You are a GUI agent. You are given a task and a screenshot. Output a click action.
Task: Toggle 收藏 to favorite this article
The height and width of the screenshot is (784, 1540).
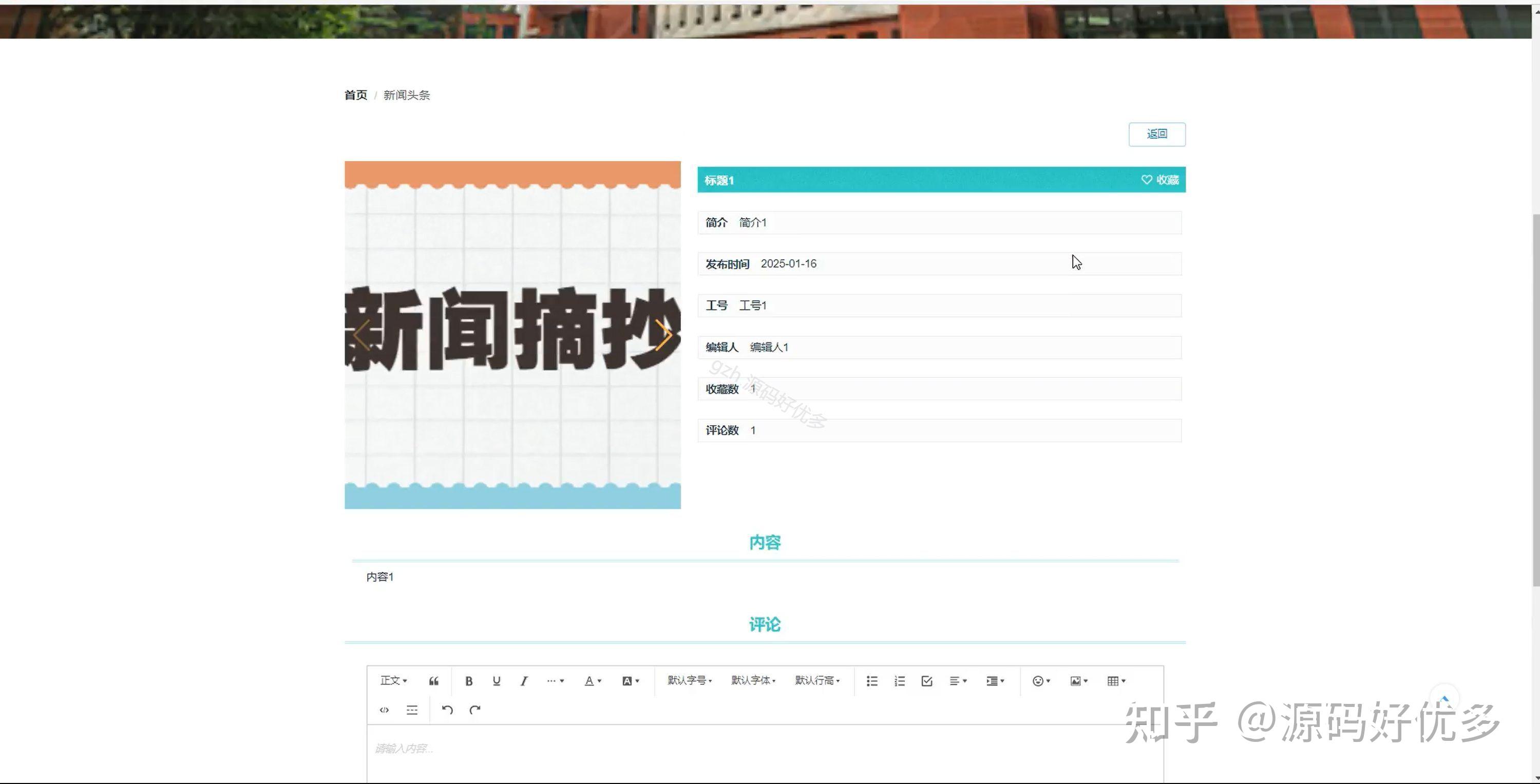click(x=1161, y=179)
